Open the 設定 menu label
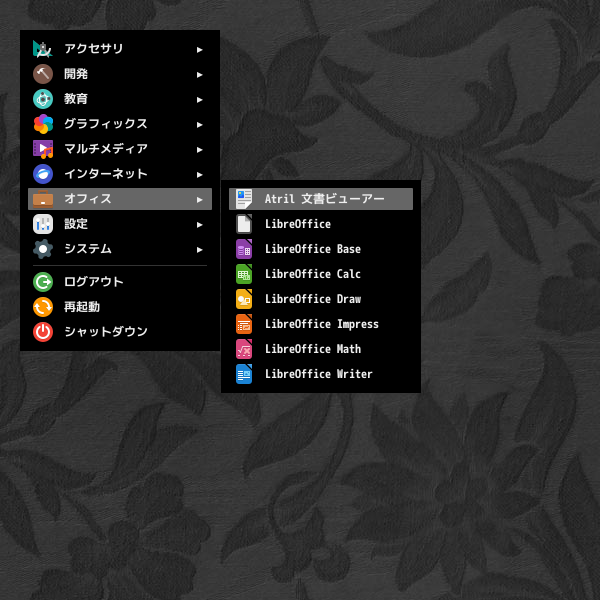 coord(76,223)
